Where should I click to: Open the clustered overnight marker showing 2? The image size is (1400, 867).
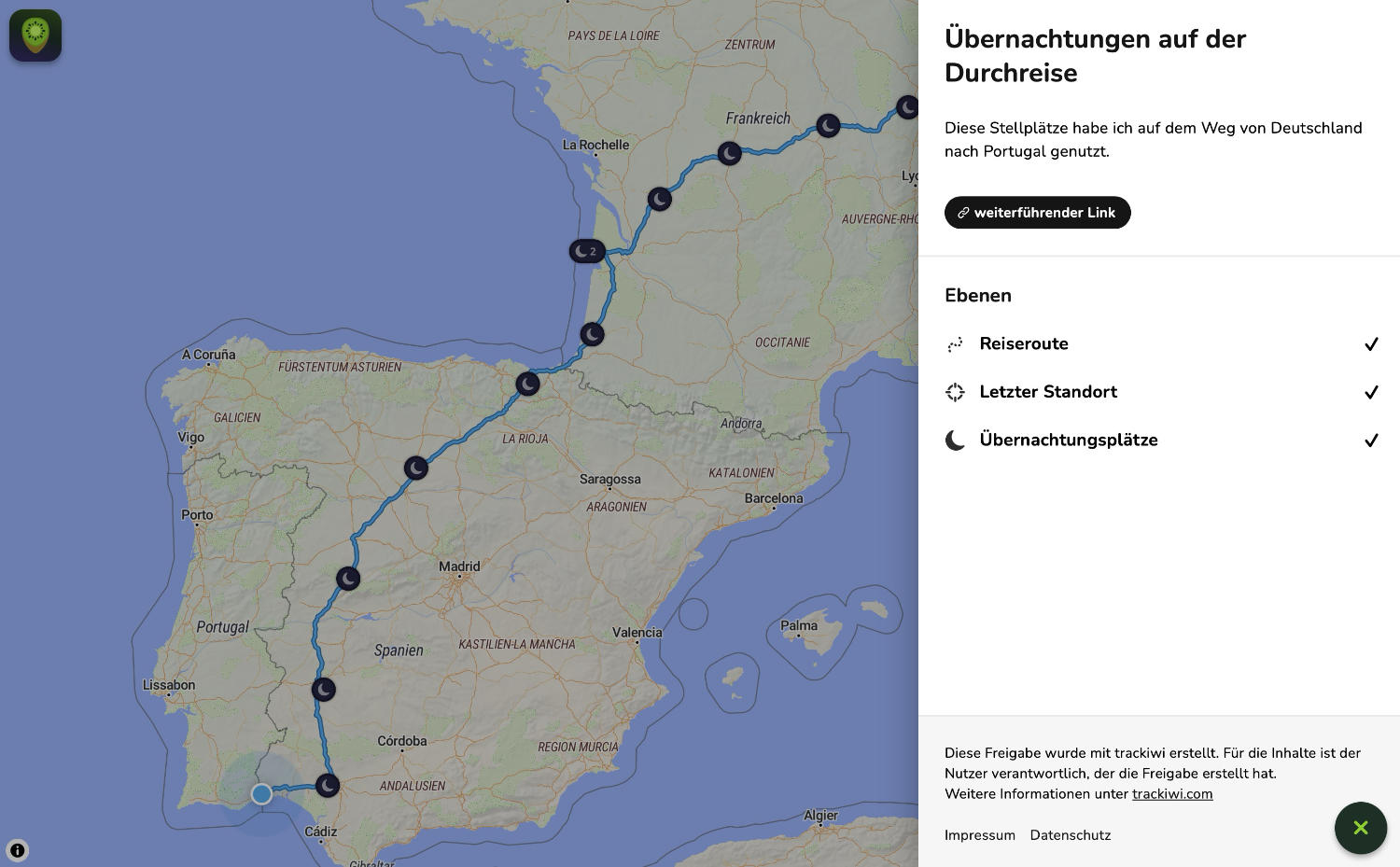pos(587,251)
